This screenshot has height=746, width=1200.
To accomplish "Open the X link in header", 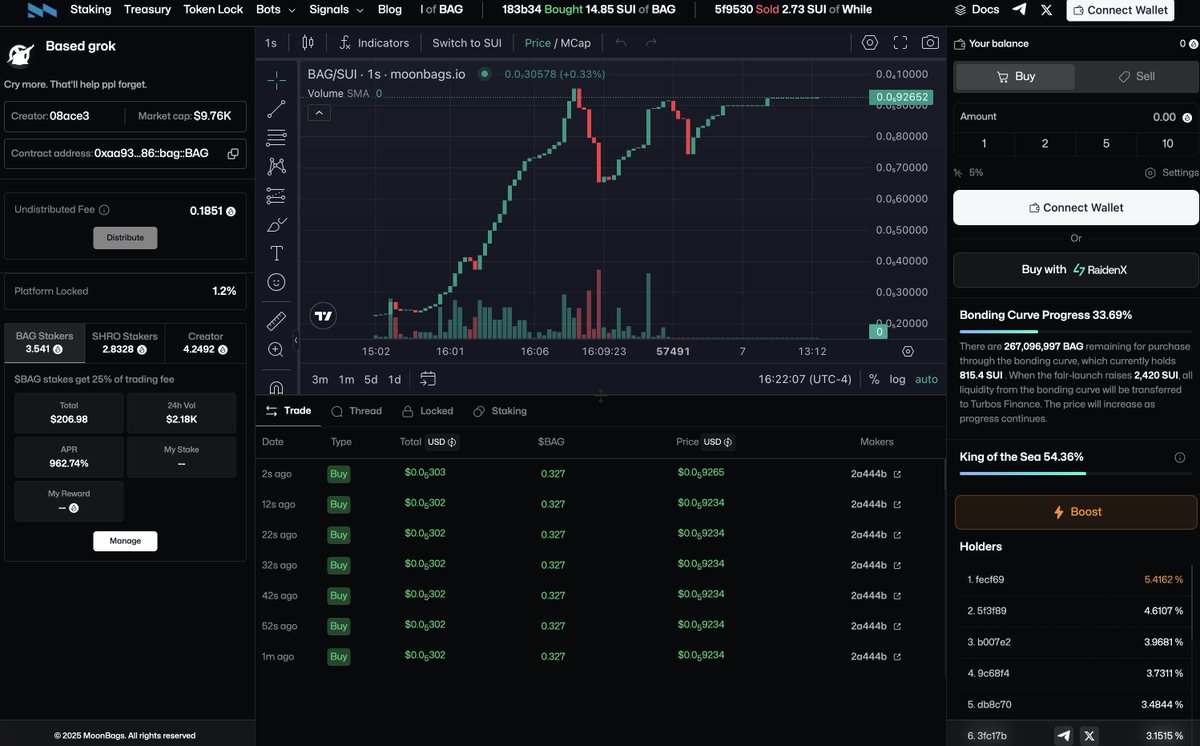I will tap(1047, 10).
